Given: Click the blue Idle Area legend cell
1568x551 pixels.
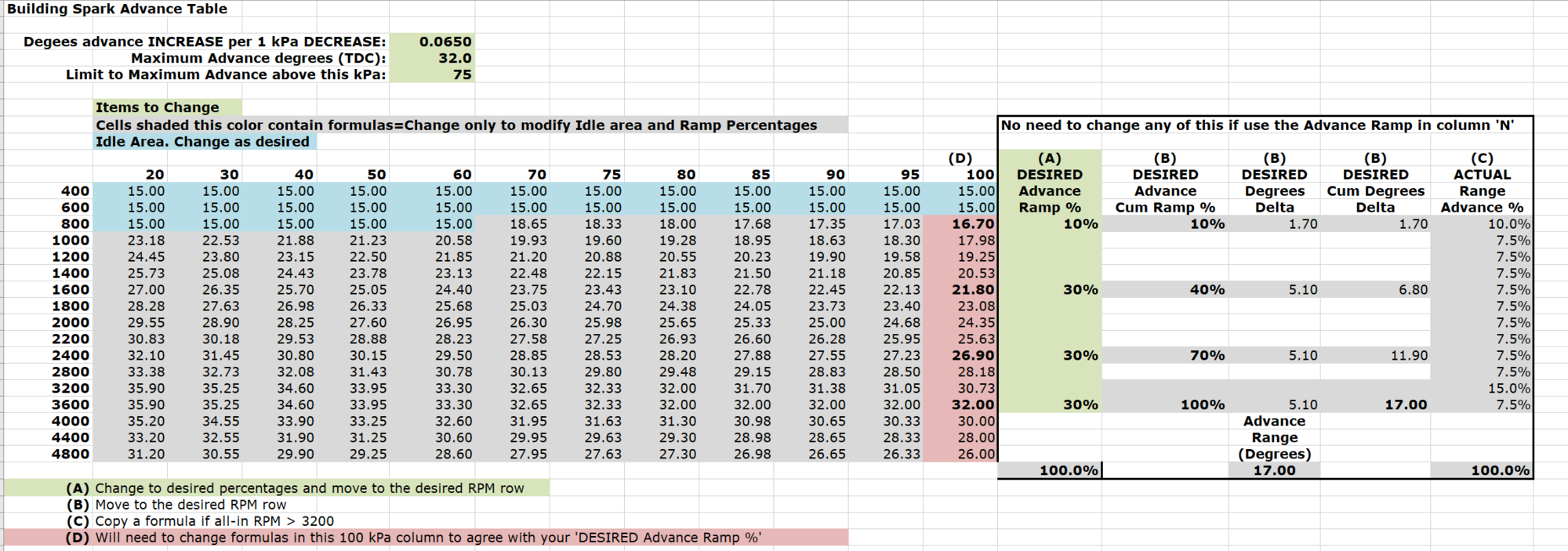Looking at the screenshot, I should click(202, 142).
